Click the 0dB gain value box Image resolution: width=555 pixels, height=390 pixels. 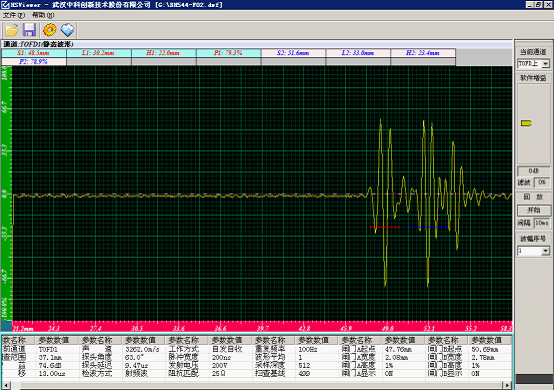click(534, 171)
